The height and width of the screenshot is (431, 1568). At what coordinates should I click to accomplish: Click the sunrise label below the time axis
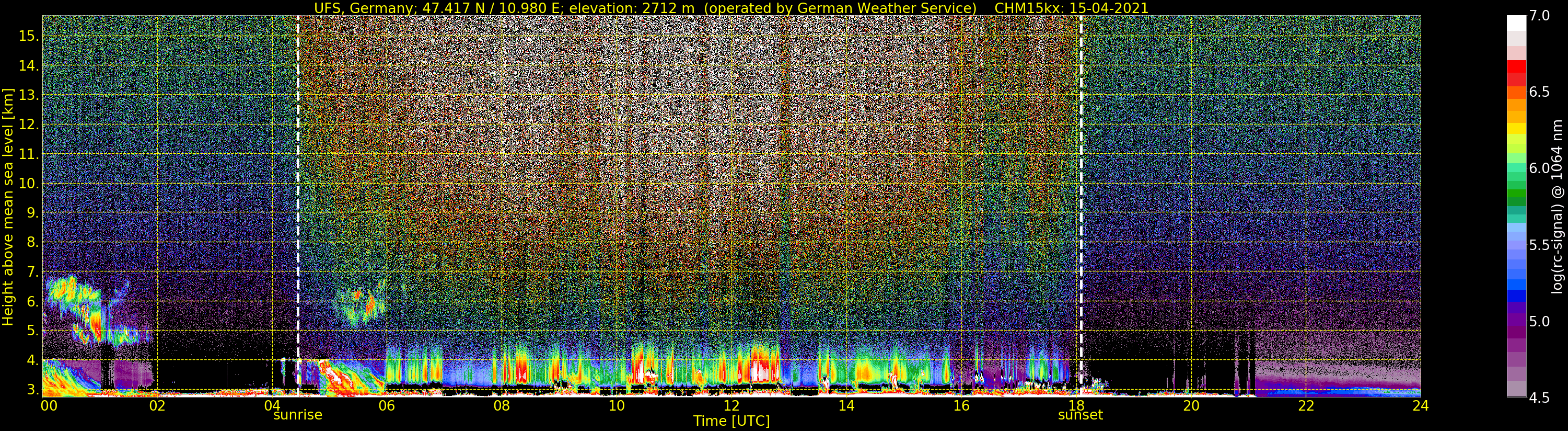click(x=298, y=415)
